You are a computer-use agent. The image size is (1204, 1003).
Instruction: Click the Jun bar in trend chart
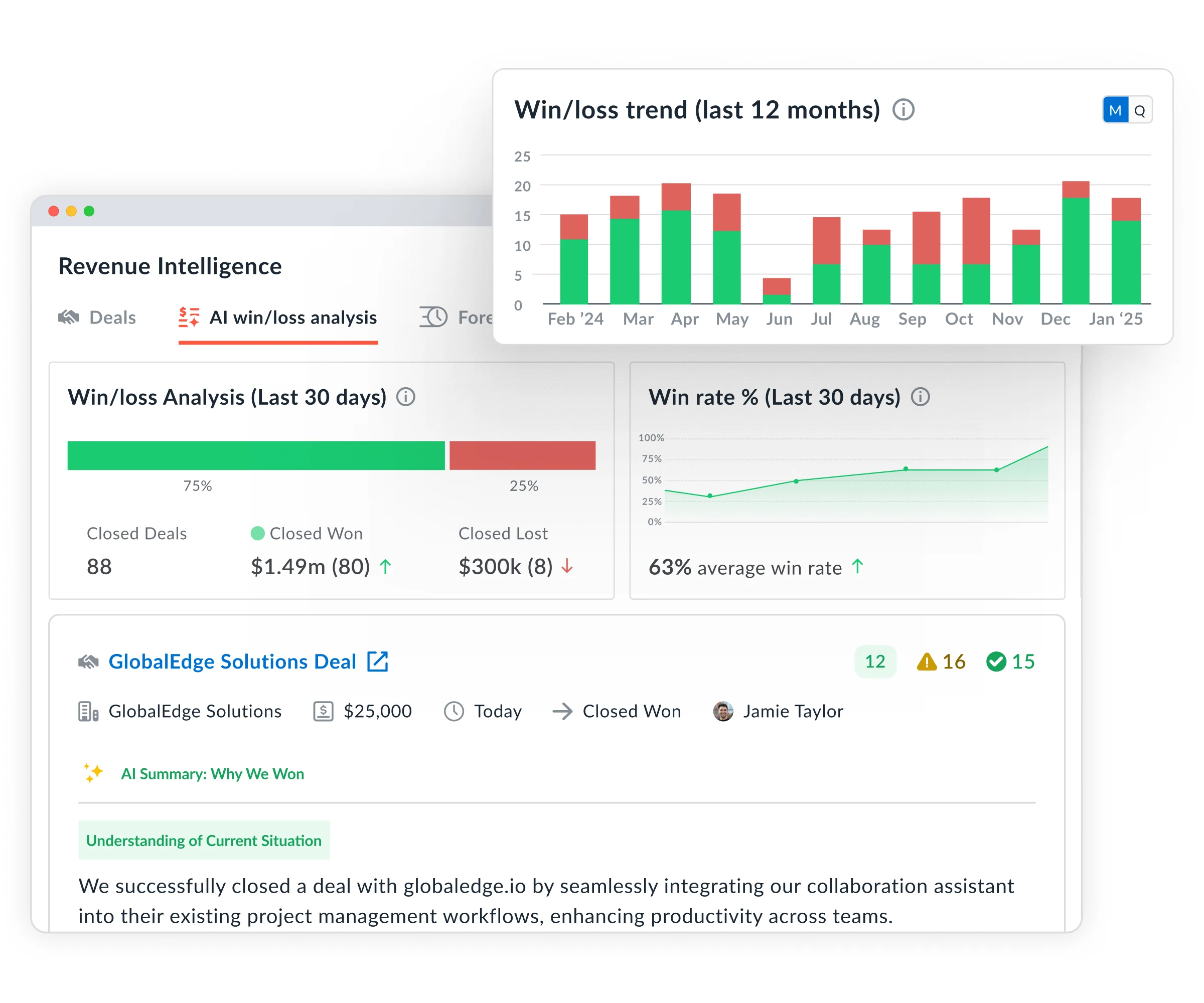coord(776,291)
